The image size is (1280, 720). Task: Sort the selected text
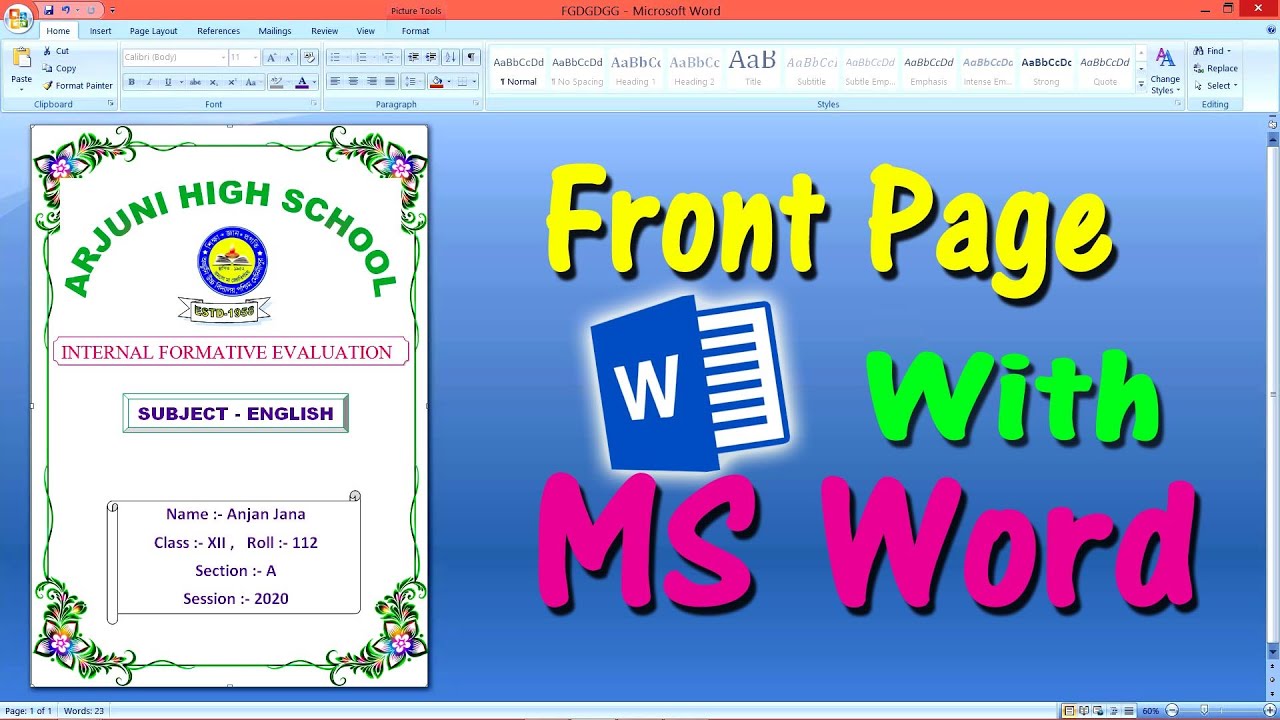click(x=451, y=58)
